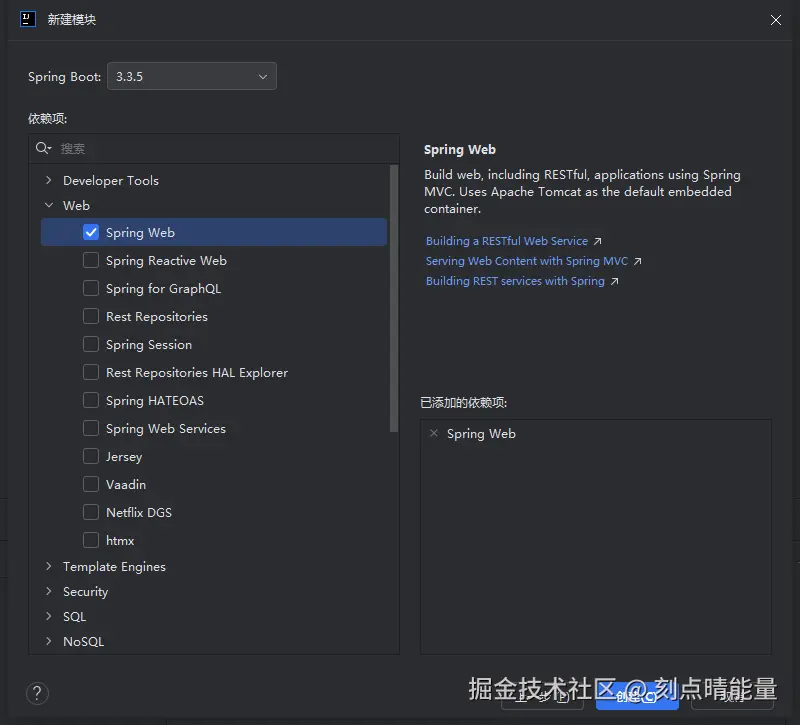Viewport: 800px width, 725px height.
Task: Click the dependency list vertical scrollbar
Action: pyautogui.click(x=393, y=298)
